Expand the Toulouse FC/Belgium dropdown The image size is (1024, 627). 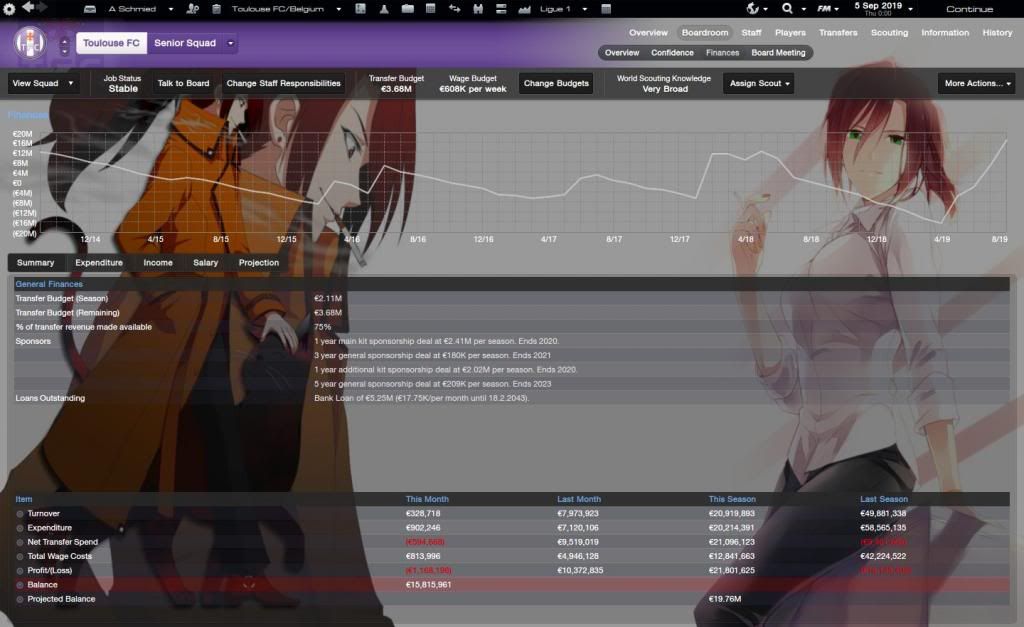point(338,9)
